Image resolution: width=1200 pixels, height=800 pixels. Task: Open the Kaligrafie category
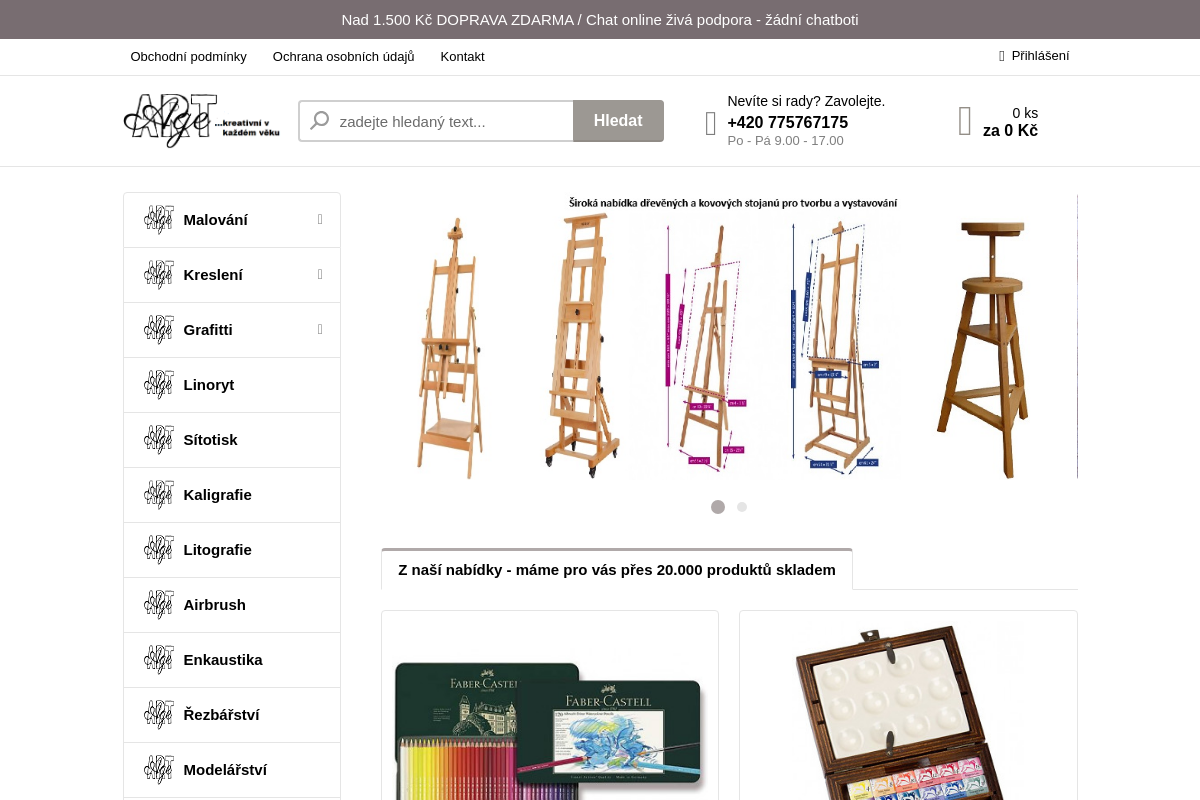click(x=232, y=495)
